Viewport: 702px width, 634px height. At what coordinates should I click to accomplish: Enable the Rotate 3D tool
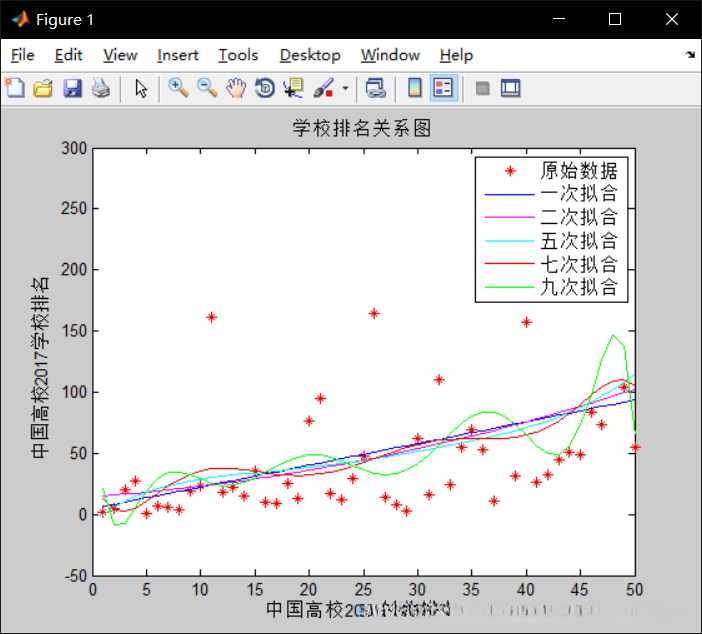265,88
